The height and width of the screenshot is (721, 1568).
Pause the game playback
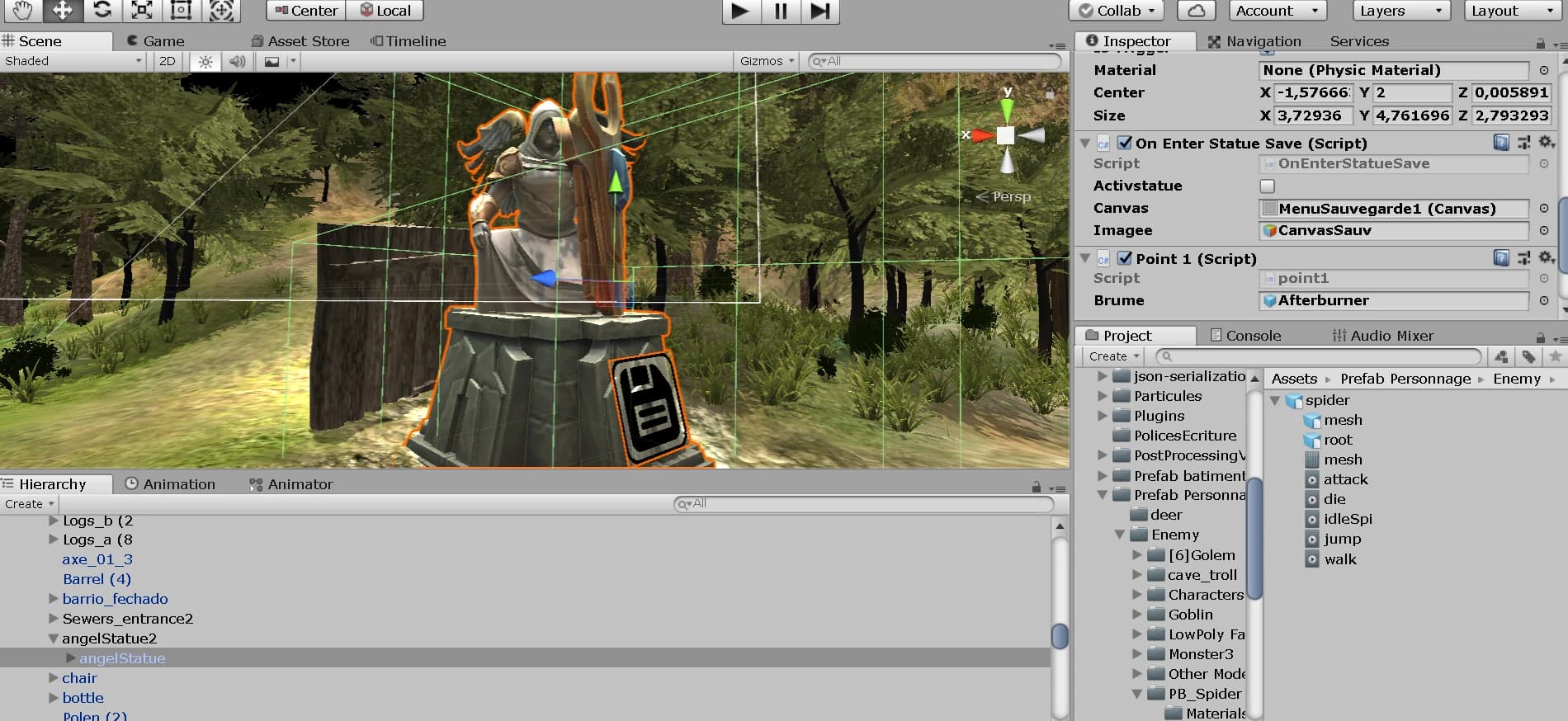[x=780, y=11]
